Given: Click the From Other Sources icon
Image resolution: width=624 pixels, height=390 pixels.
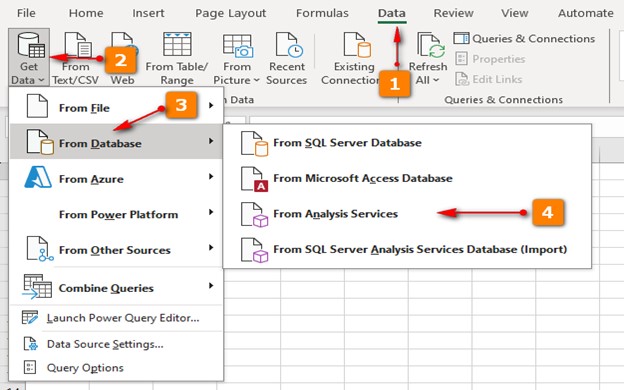Looking at the screenshot, I should [40, 248].
